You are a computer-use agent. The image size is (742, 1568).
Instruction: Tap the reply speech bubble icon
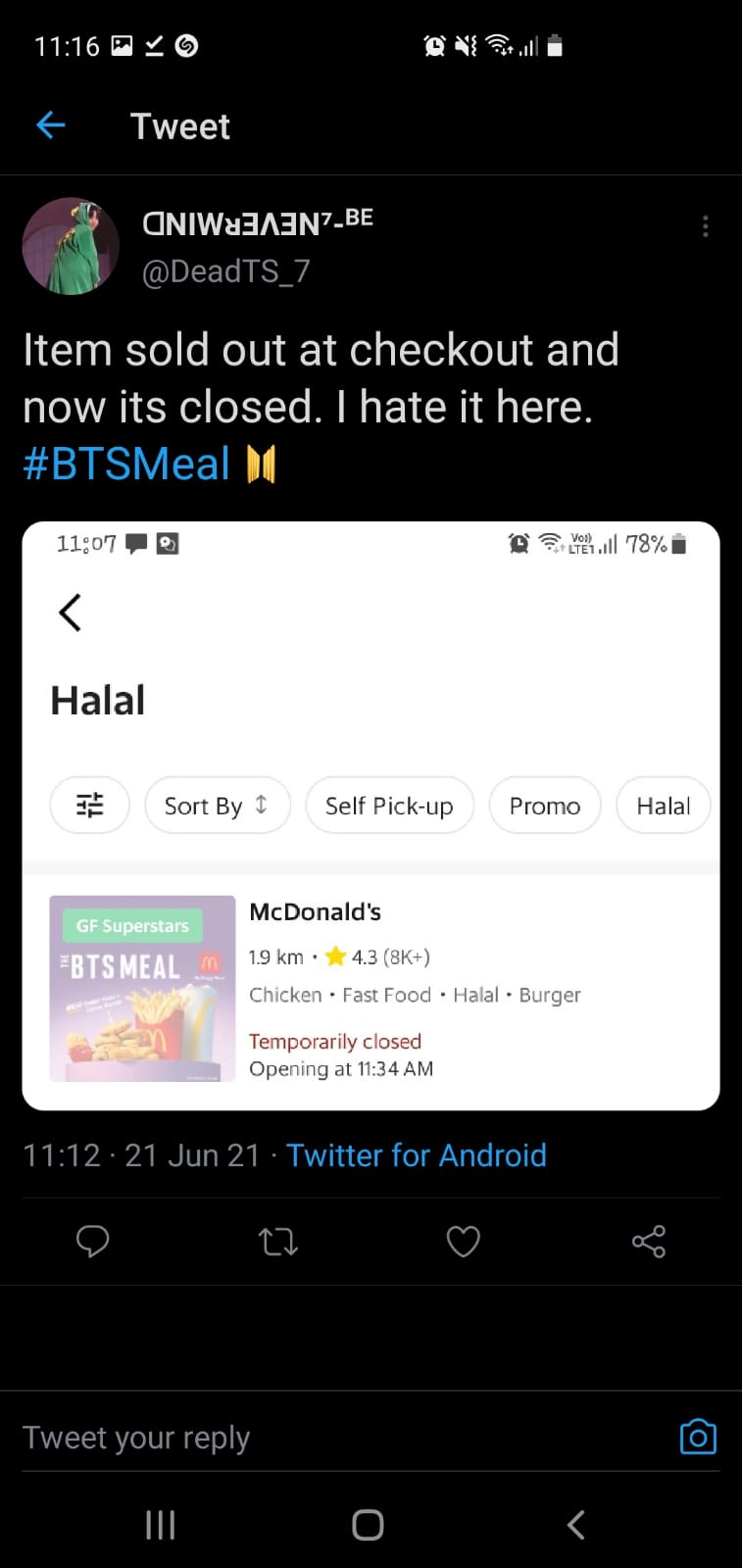point(92,1241)
